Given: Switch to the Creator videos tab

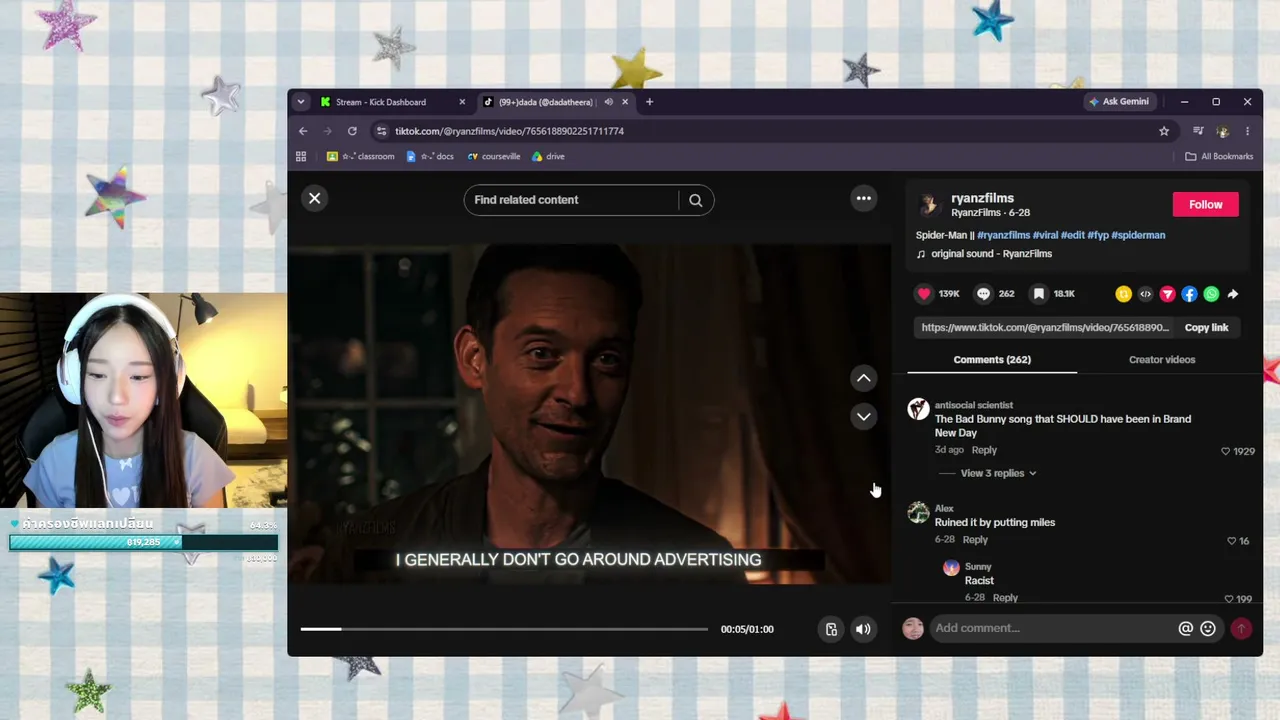Looking at the screenshot, I should (1162, 360).
